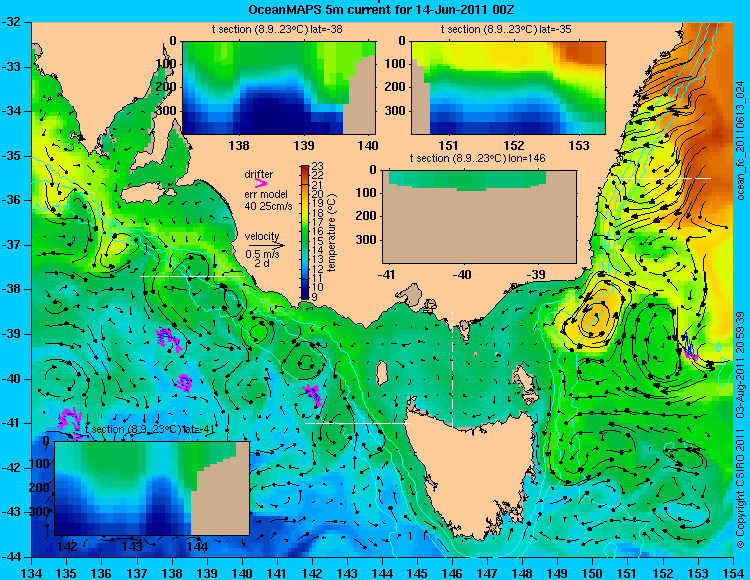Click the vertical temperature colour bar
750x580 pixels.
coord(305,232)
